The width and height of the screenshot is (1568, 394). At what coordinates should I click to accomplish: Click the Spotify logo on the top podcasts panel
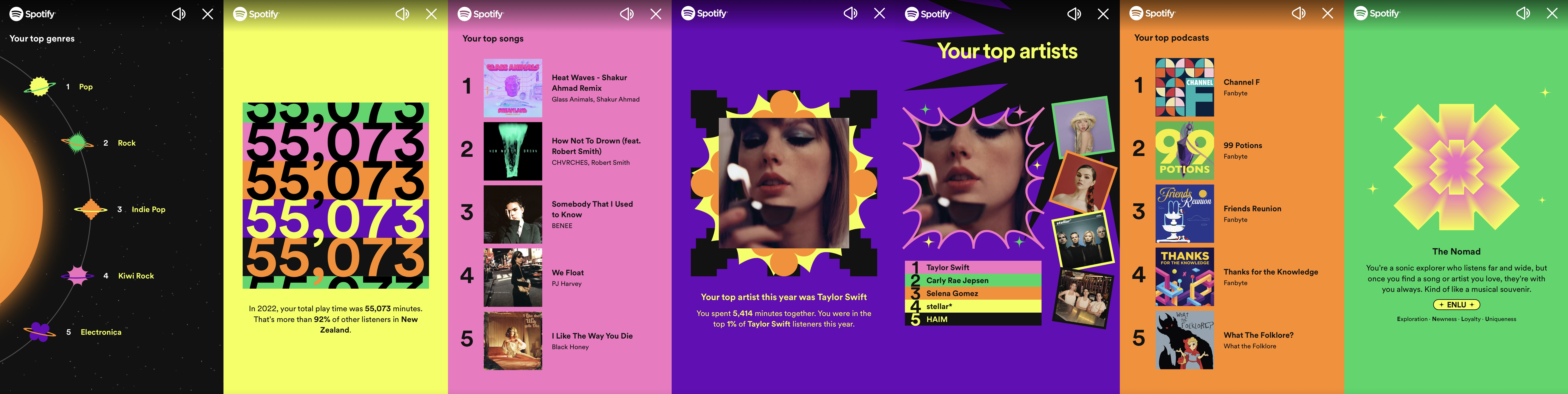(1152, 13)
